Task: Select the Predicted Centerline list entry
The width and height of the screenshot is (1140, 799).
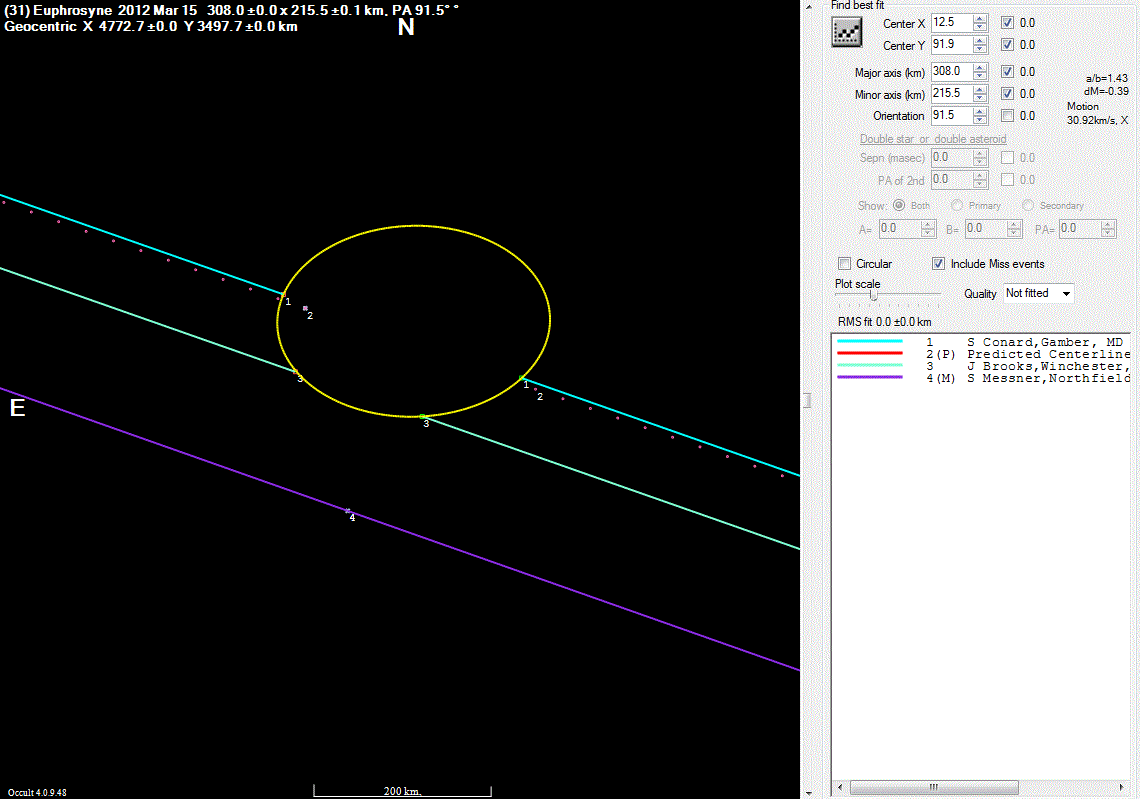Action: click(1048, 354)
